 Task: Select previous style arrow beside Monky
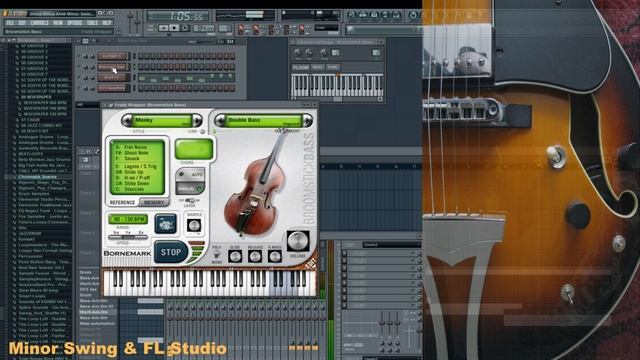click(127, 120)
